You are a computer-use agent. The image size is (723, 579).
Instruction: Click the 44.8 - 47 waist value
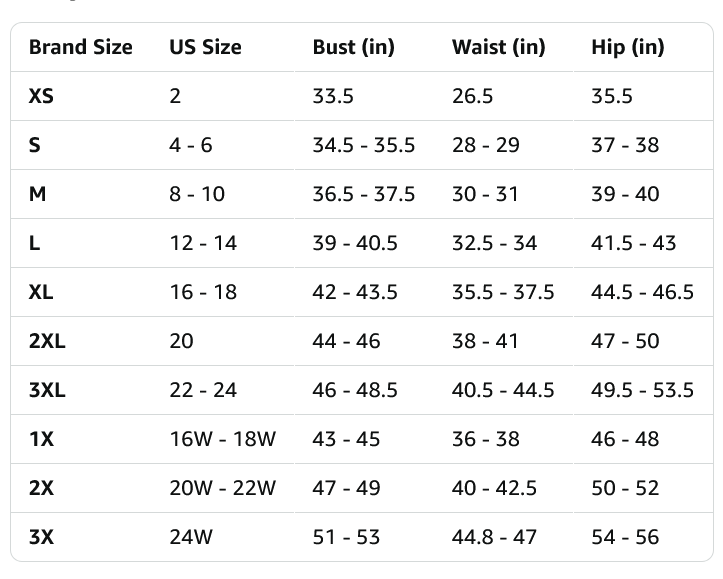point(494,537)
